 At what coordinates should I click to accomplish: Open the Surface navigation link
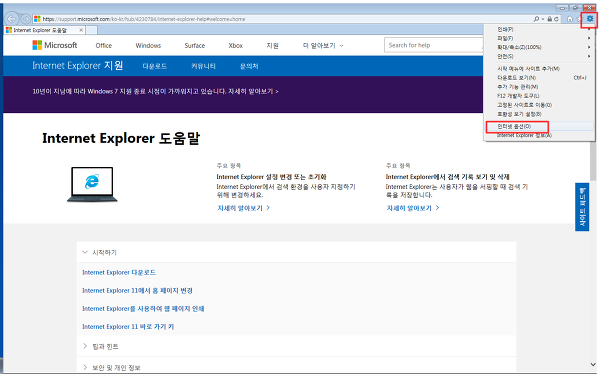pyautogui.click(x=194, y=46)
